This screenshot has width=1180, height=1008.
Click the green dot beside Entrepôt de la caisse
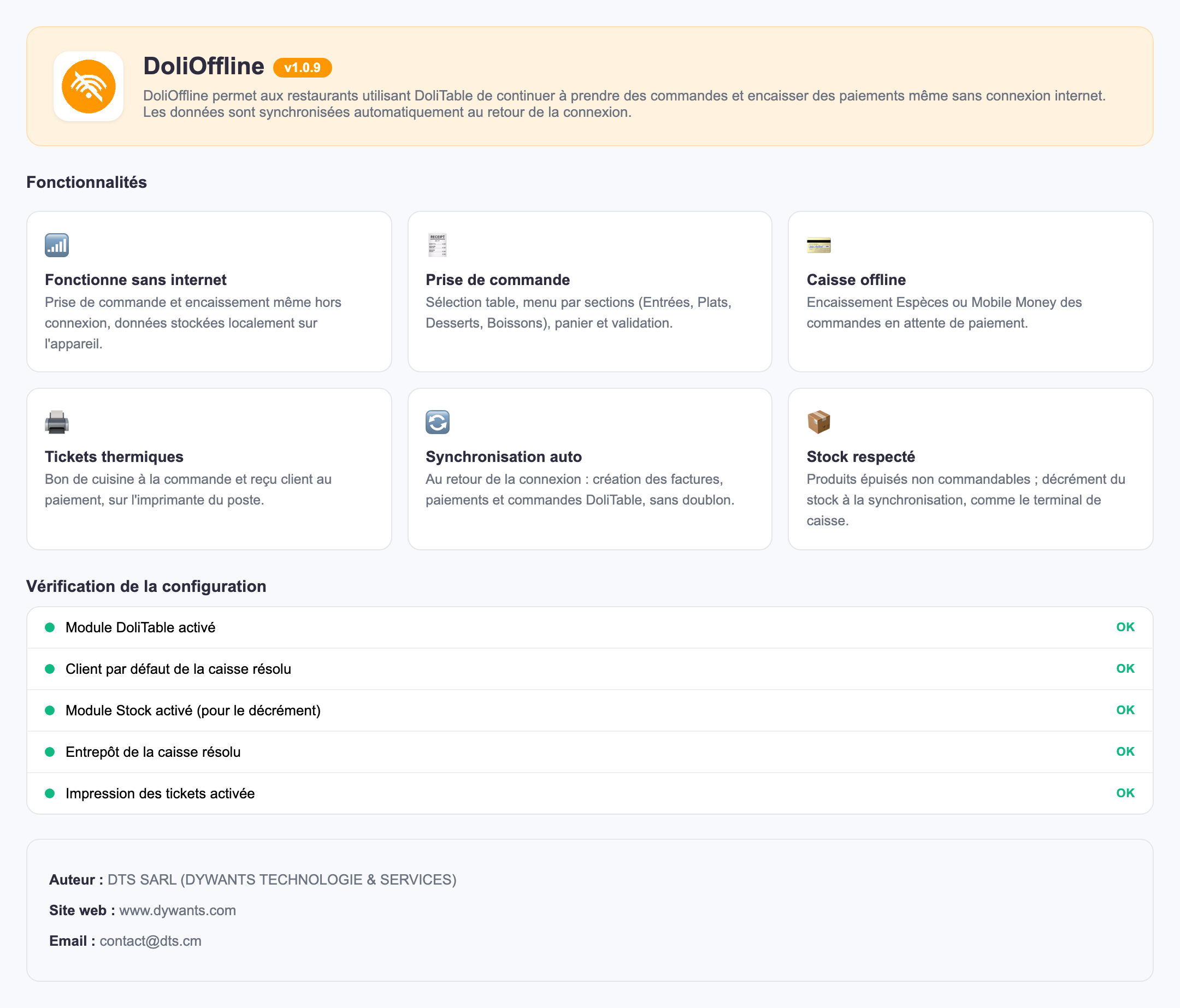(50, 752)
